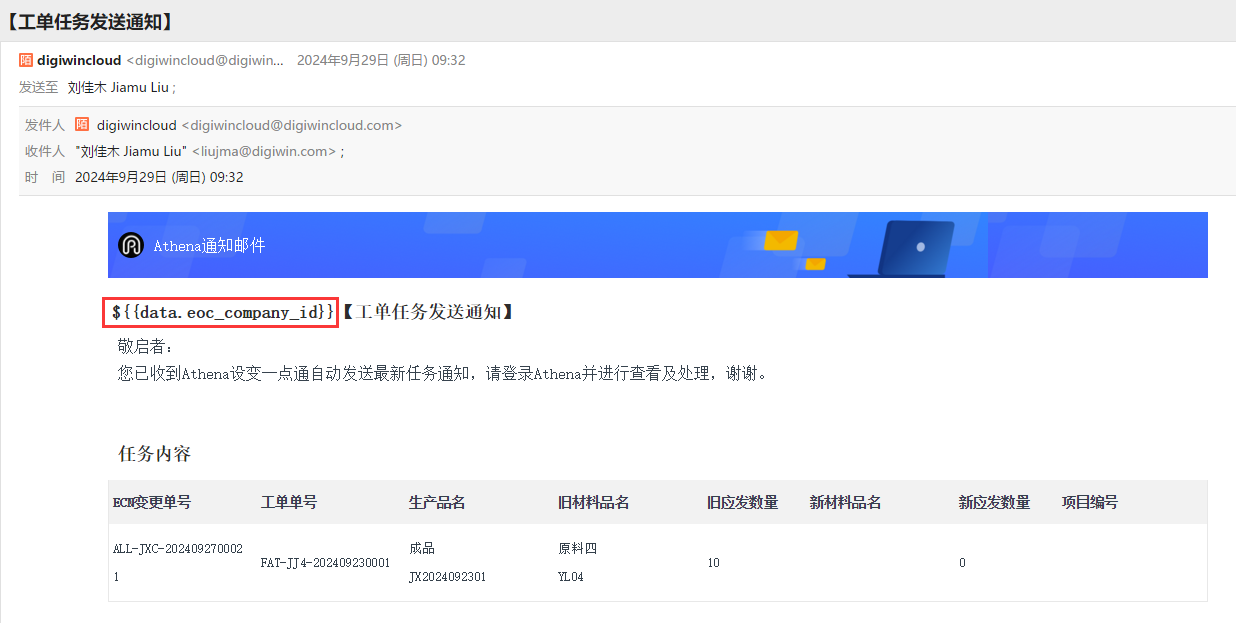1236x623 pixels.
Task: Click the 发件人 label
Action: click(x=45, y=125)
